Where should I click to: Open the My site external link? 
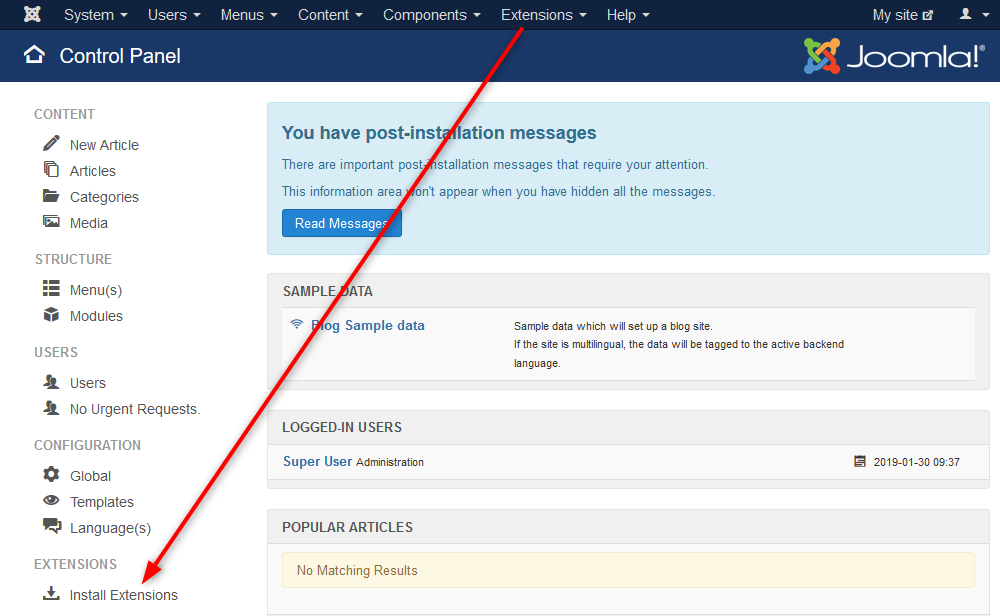[x=902, y=15]
